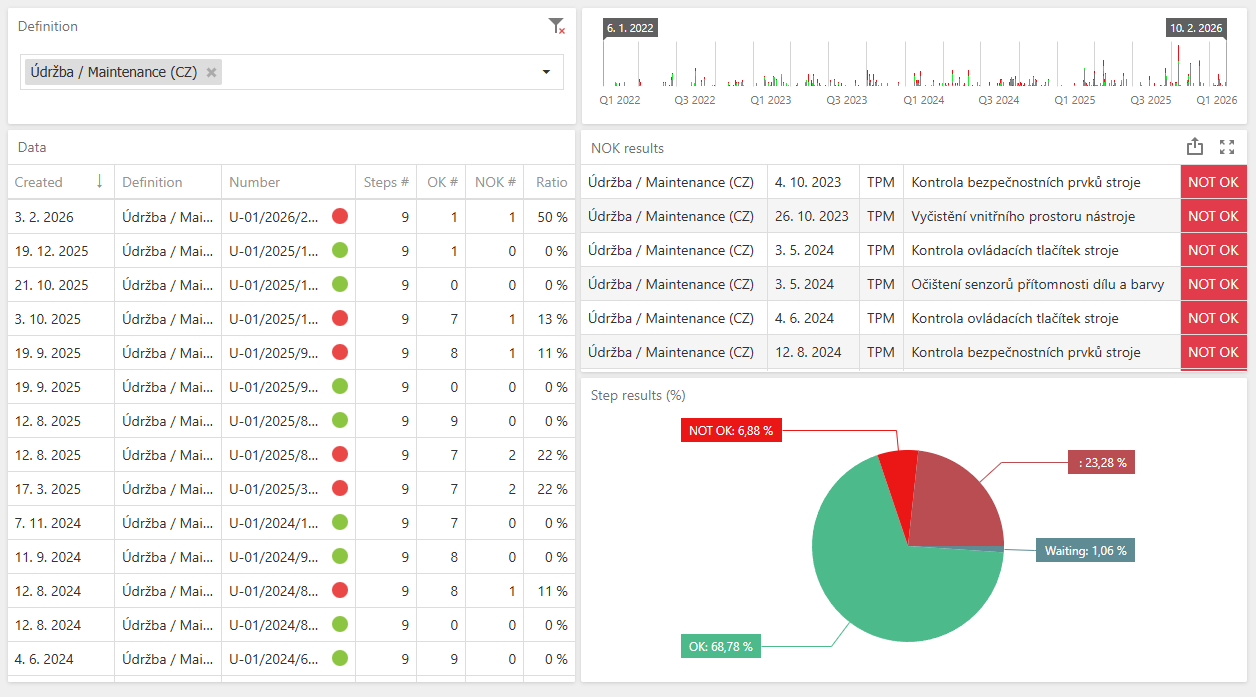Click the green status dot for 19. 12. 2025

(340, 250)
